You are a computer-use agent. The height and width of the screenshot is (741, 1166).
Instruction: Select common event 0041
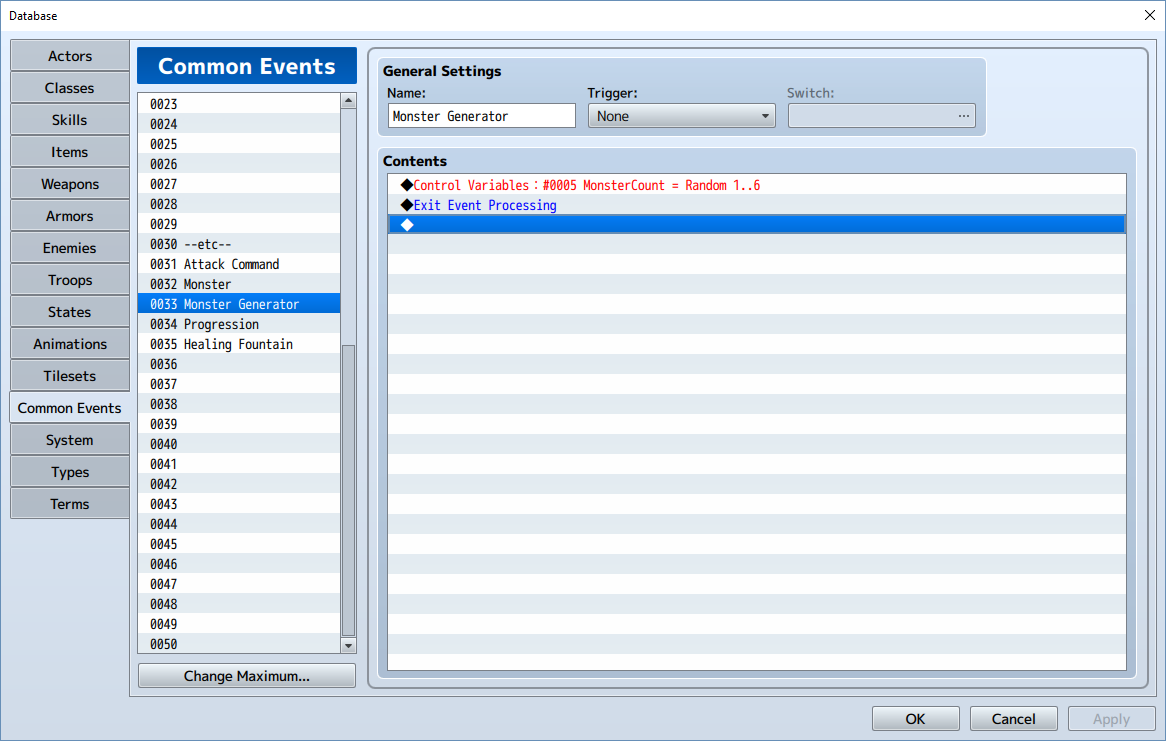coord(239,464)
